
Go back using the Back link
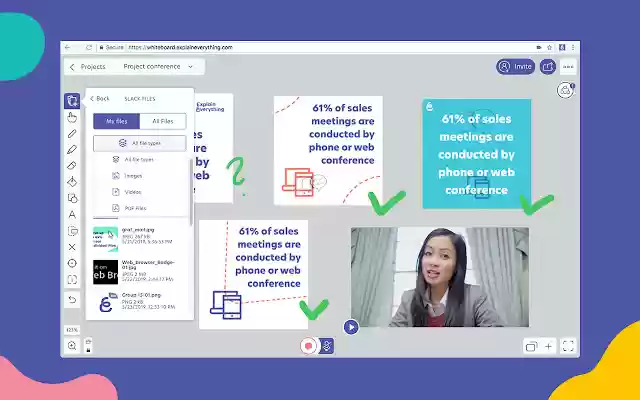(x=99, y=99)
